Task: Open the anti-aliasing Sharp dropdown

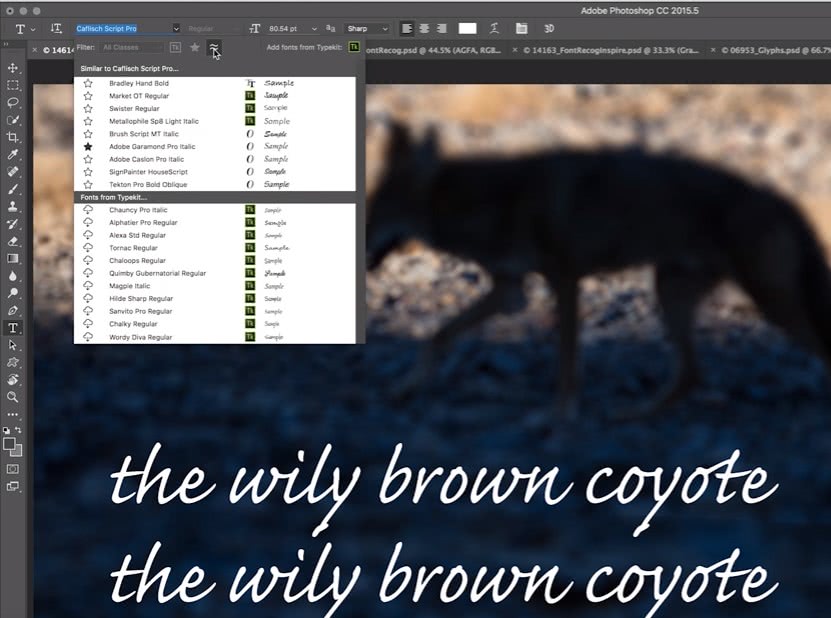Action: 368,29
